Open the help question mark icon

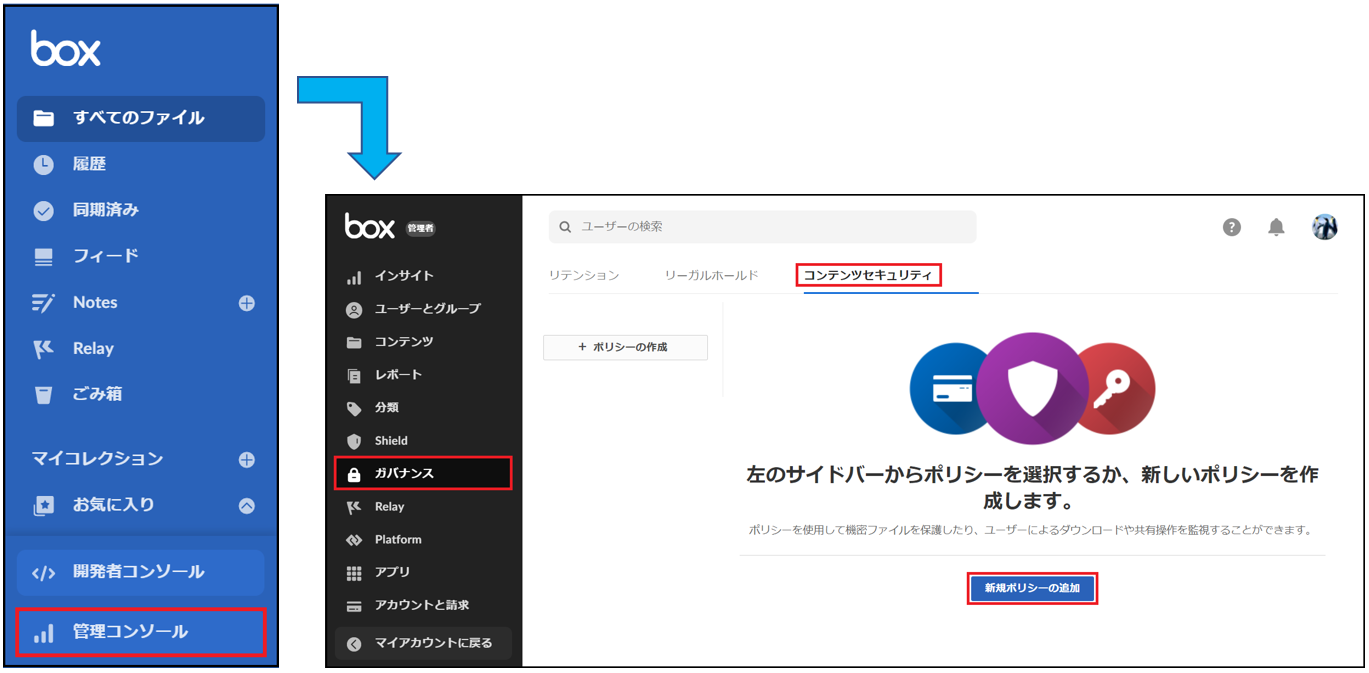(x=1232, y=227)
